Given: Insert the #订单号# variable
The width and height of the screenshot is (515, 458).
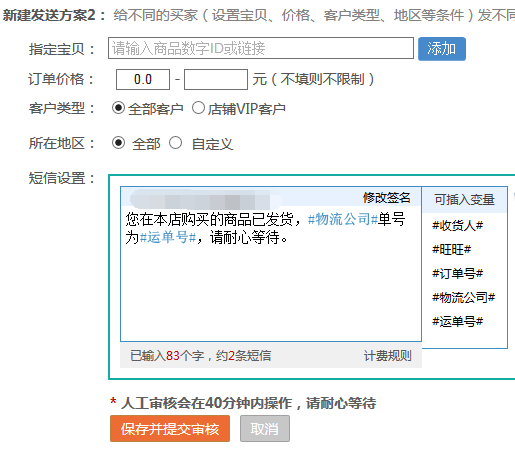Looking at the screenshot, I should pyautogui.click(x=457, y=273).
